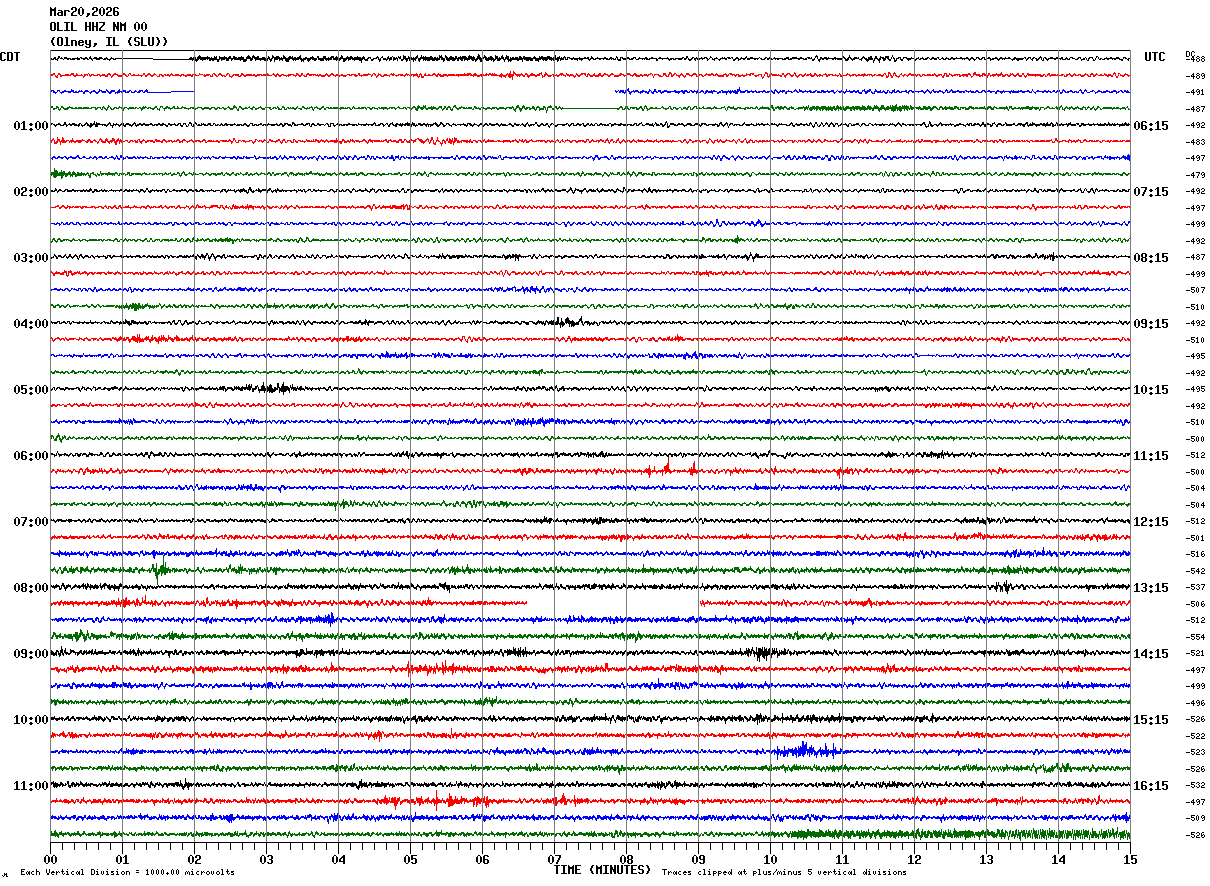Image resolution: width=1210 pixels, height=886 pixels.
Task: Select the 02:00 CDT time label
Action: 31,192
